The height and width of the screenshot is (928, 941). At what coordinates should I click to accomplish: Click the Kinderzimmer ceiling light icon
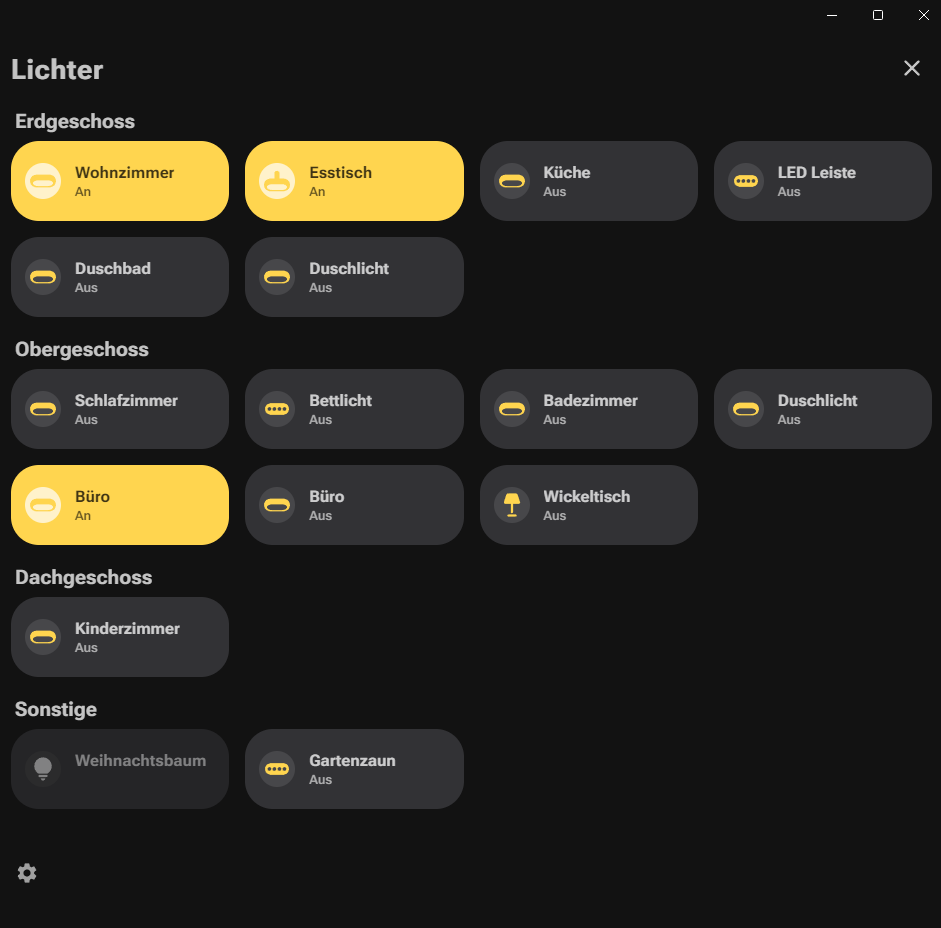[43, 637]
